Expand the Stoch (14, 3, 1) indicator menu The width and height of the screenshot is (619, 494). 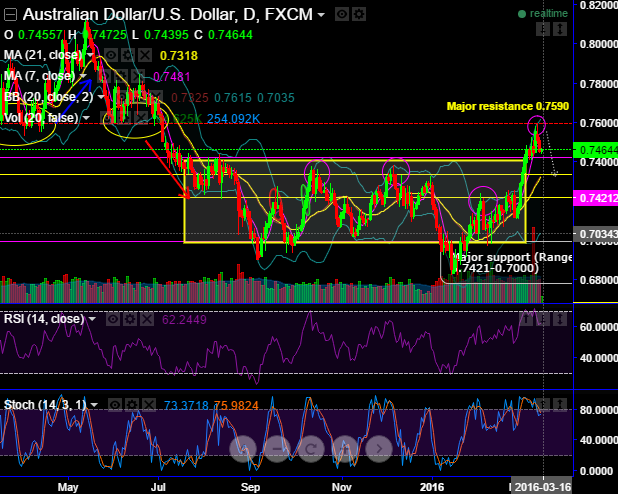(x=94, y=405)
